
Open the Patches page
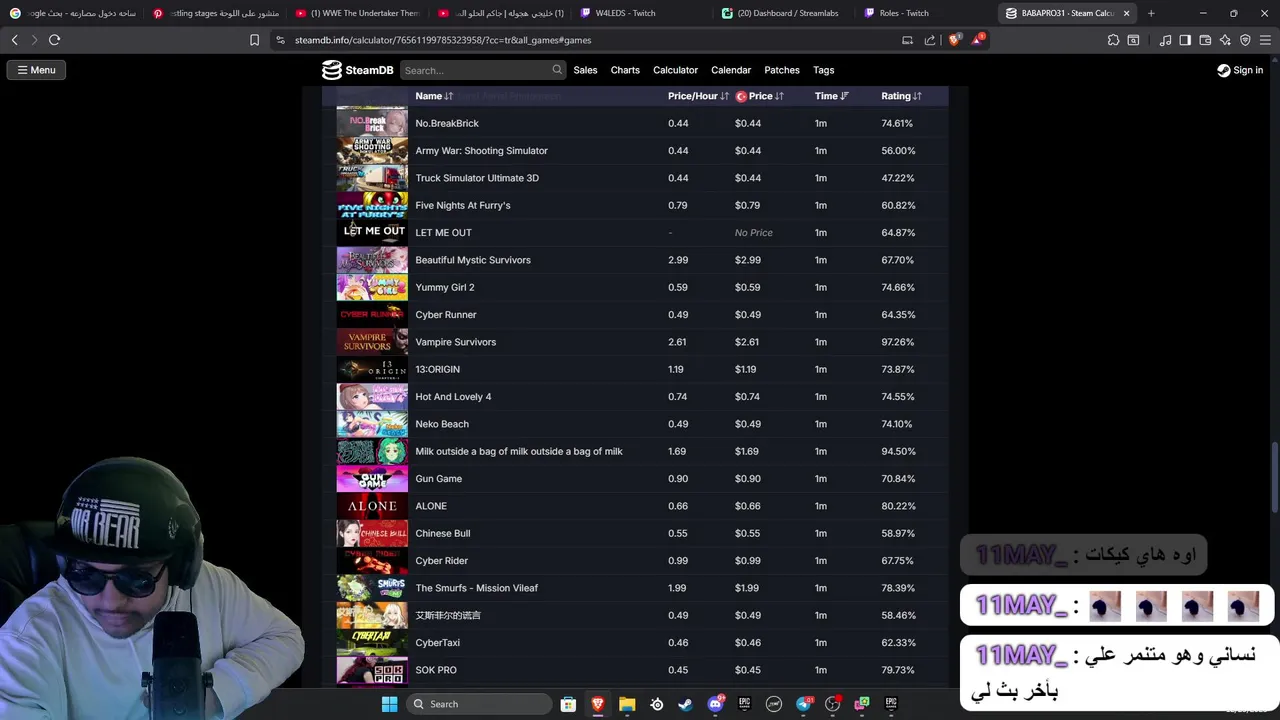[782, 70]
